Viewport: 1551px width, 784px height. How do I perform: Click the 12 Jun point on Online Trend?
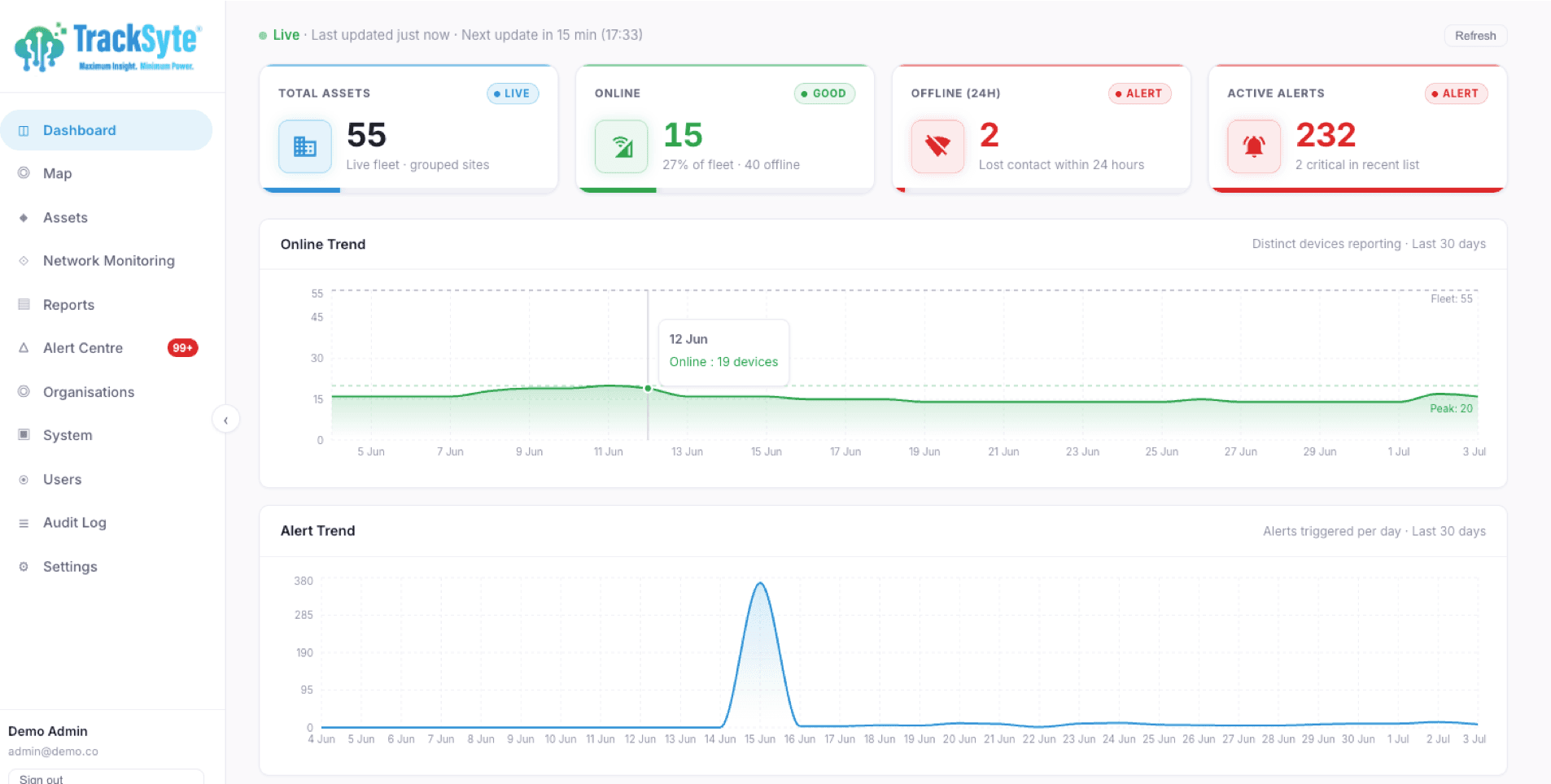click(x=648, y=389)
